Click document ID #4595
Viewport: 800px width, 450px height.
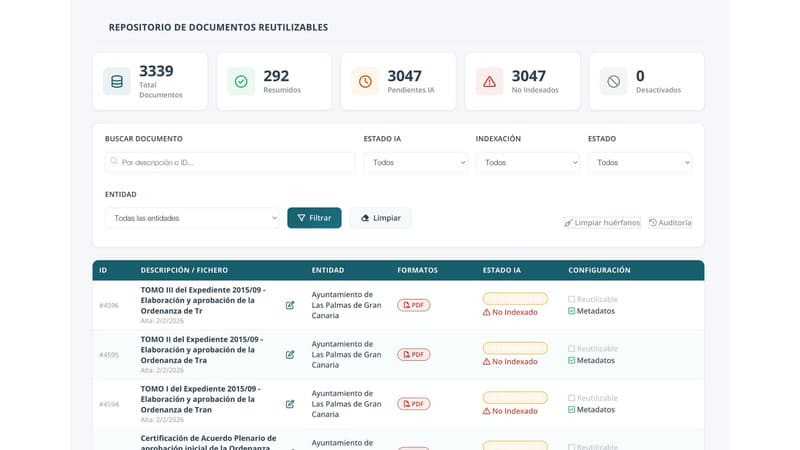(109, 355)
